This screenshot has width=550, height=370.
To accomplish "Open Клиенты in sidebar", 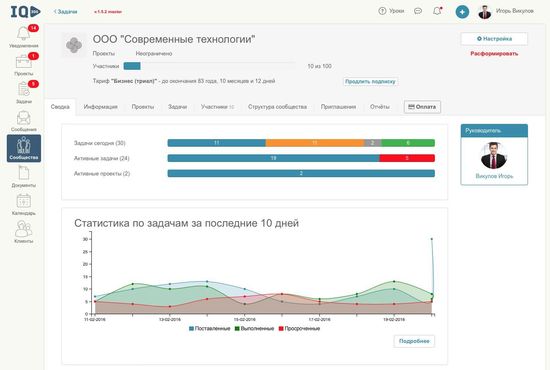I will pyautogui.click(x=24, y=232).
